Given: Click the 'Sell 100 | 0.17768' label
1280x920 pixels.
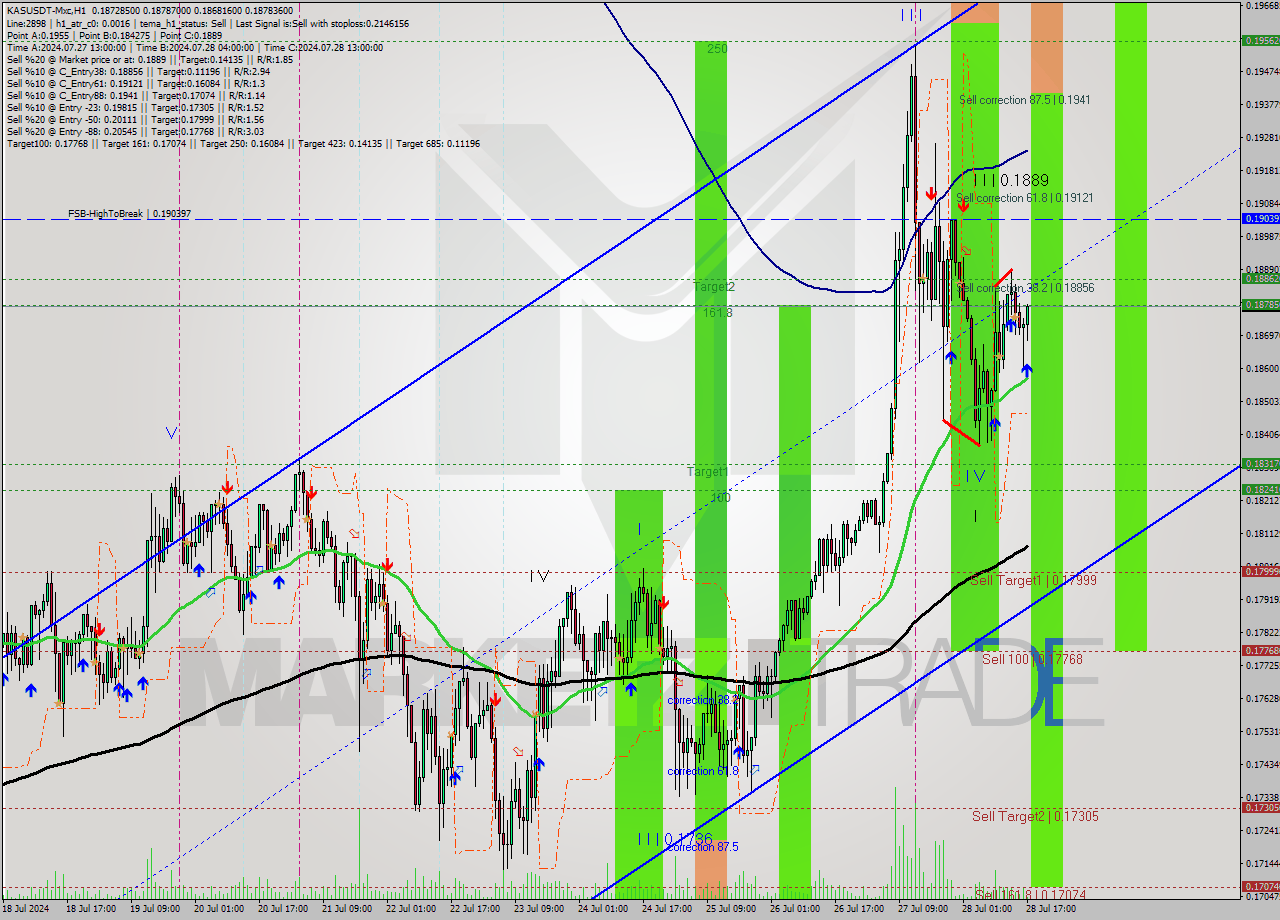Looking at the screenshot, I should pyautogui.click(x=1032, y=659).
